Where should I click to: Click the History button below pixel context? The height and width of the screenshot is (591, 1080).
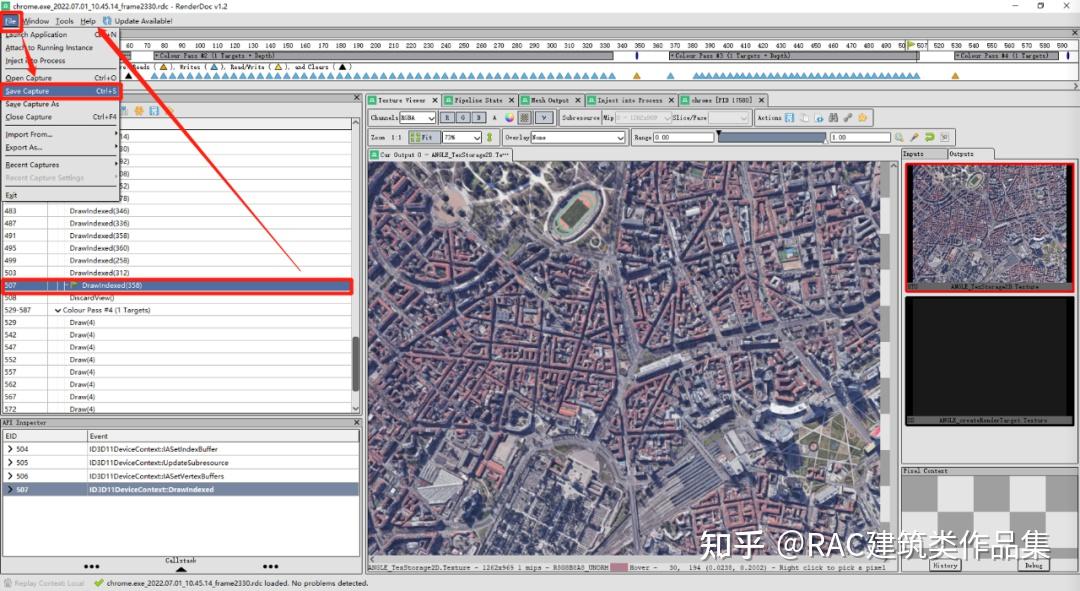tap(945, 566)
